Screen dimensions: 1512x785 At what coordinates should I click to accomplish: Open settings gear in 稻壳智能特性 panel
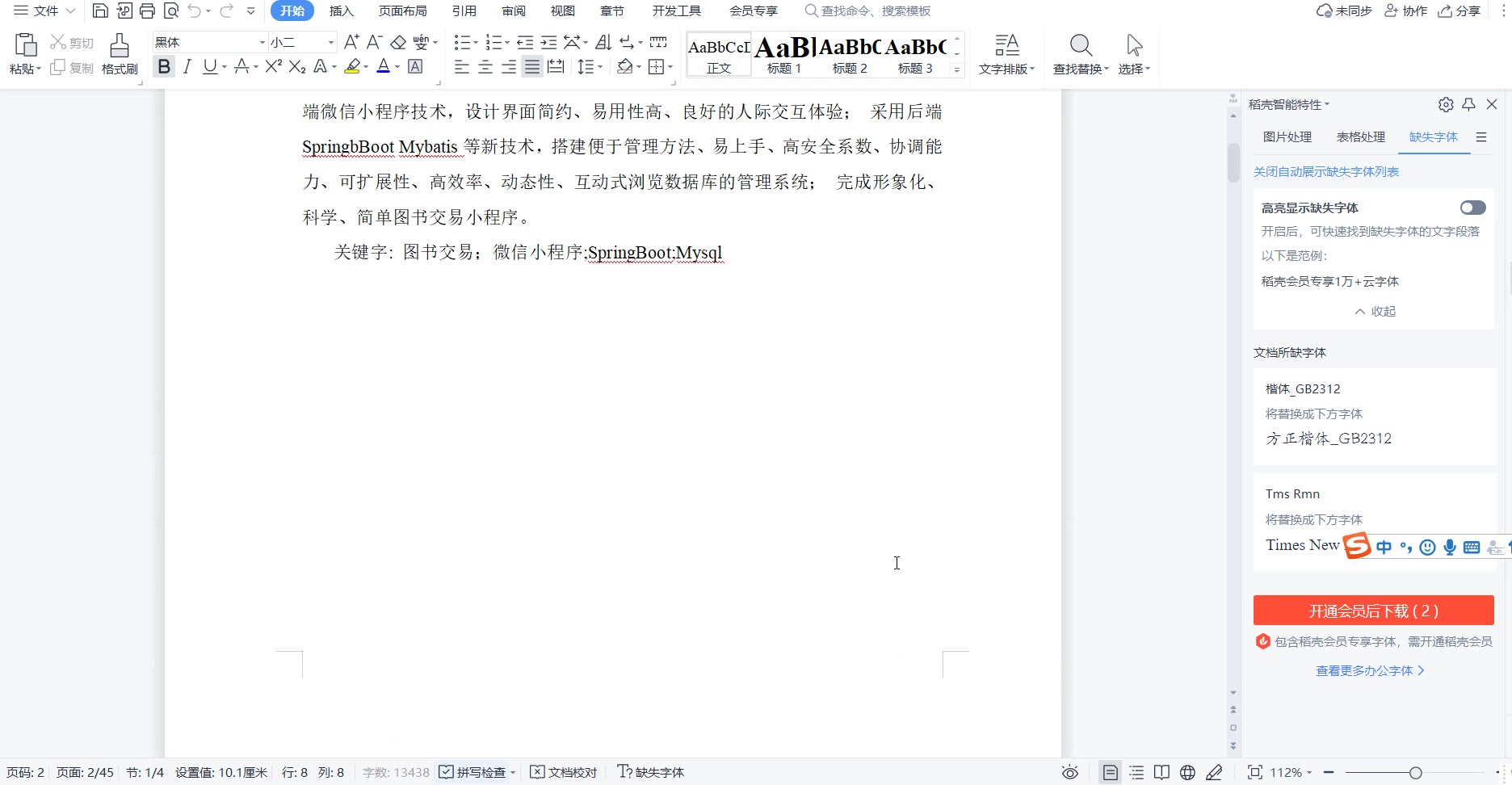click(x=1446, y=104)
